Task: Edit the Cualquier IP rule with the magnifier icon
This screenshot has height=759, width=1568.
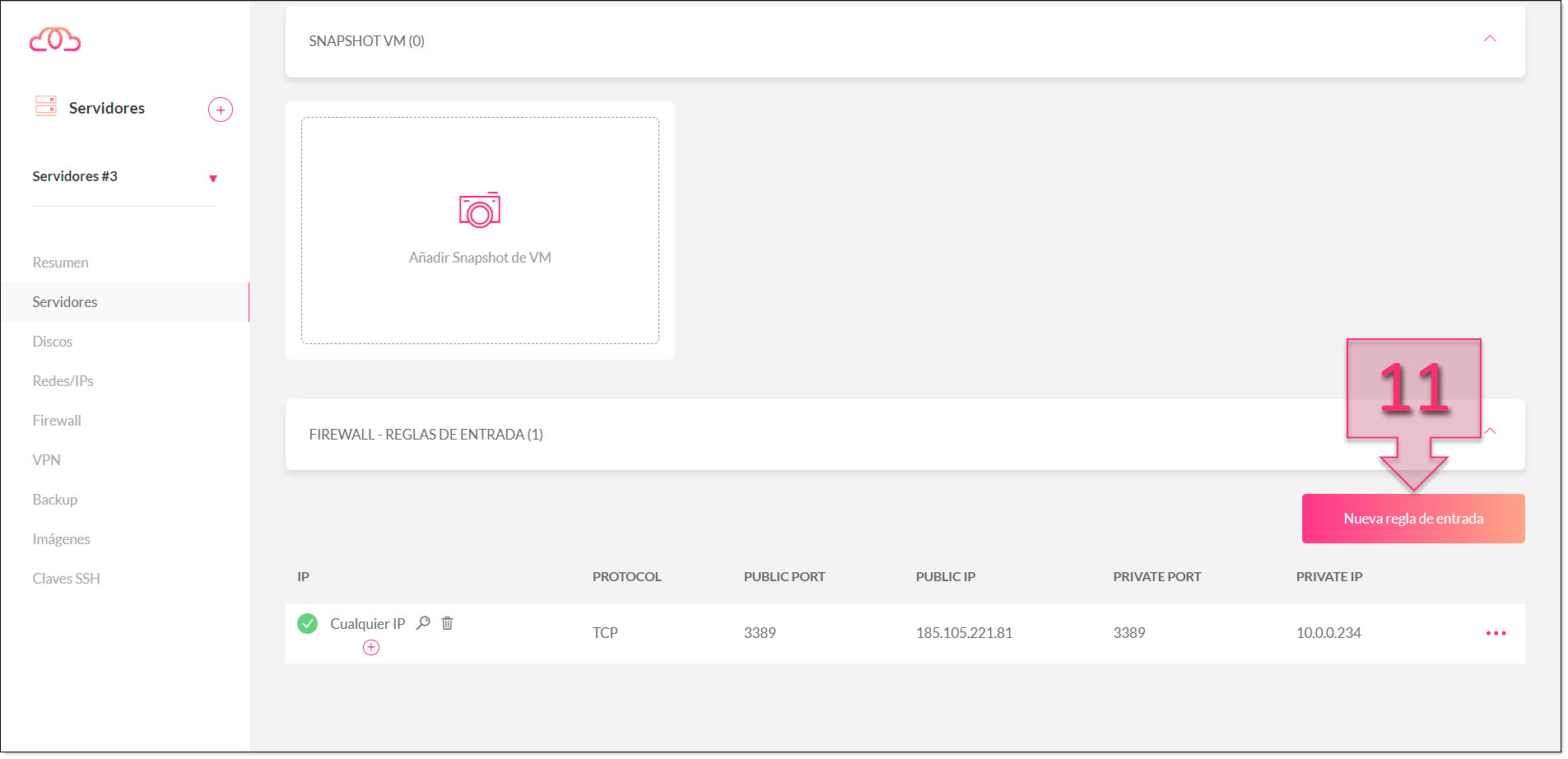Action: point(423,623)
